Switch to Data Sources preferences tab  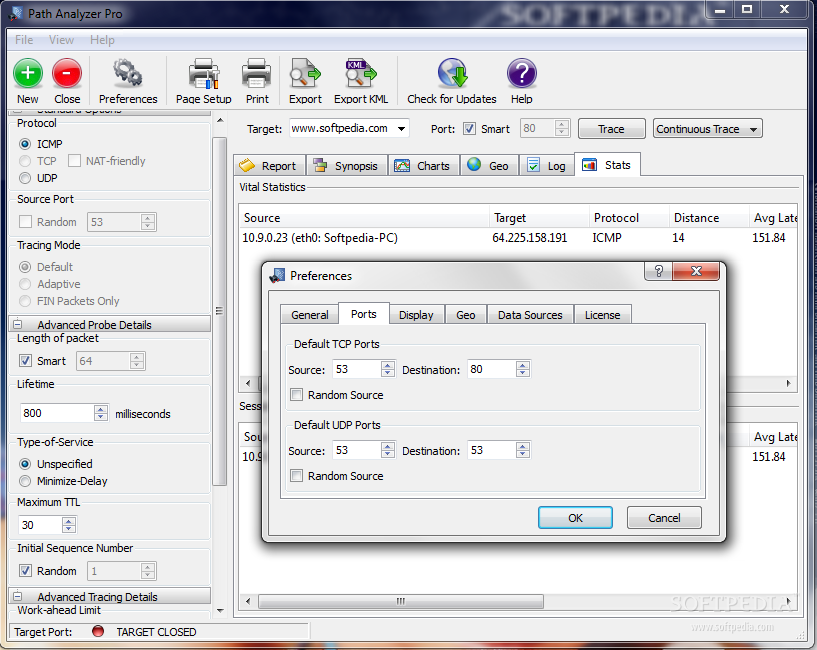pos(530,315)
